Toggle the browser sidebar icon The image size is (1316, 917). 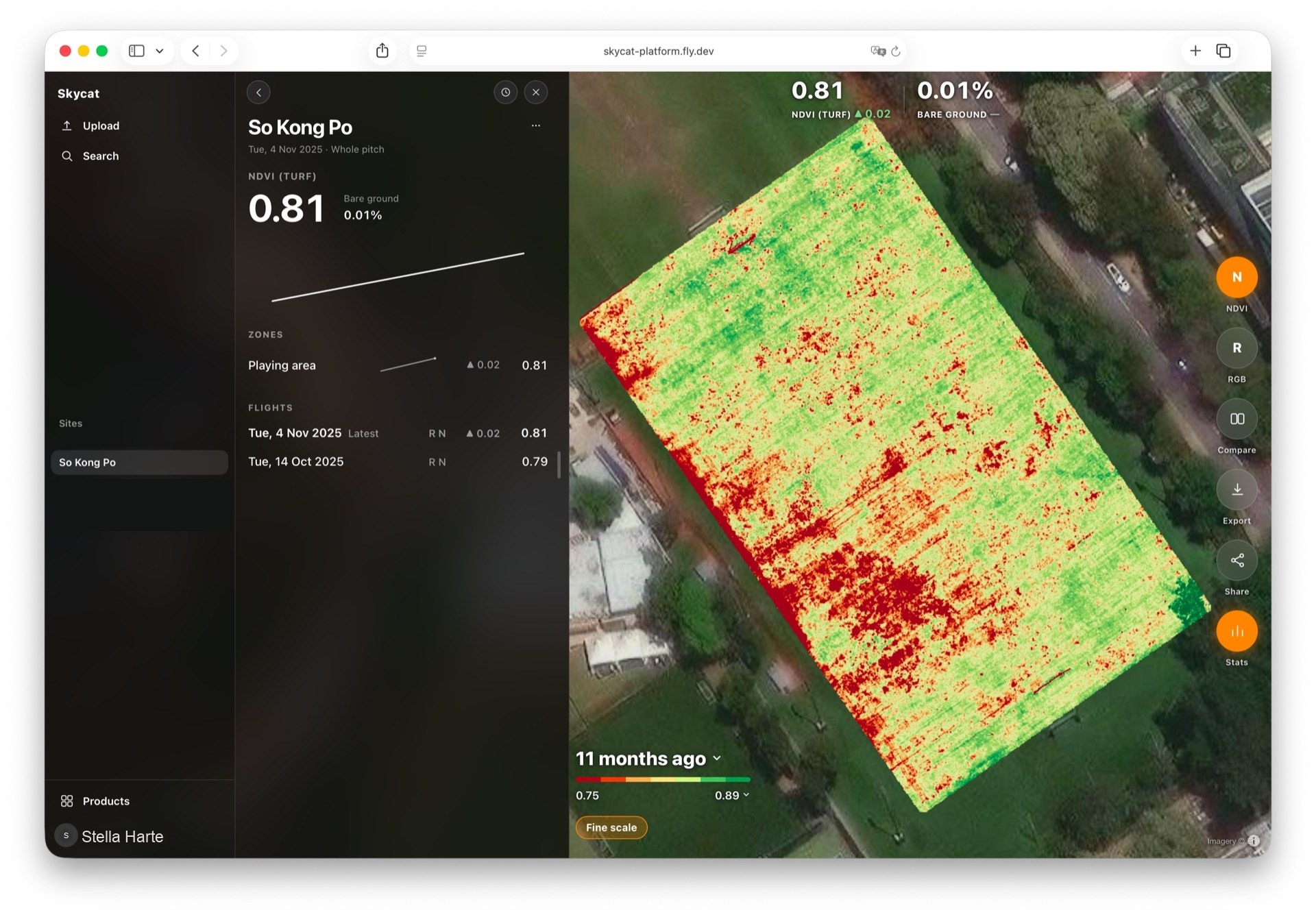pos(137,51)
